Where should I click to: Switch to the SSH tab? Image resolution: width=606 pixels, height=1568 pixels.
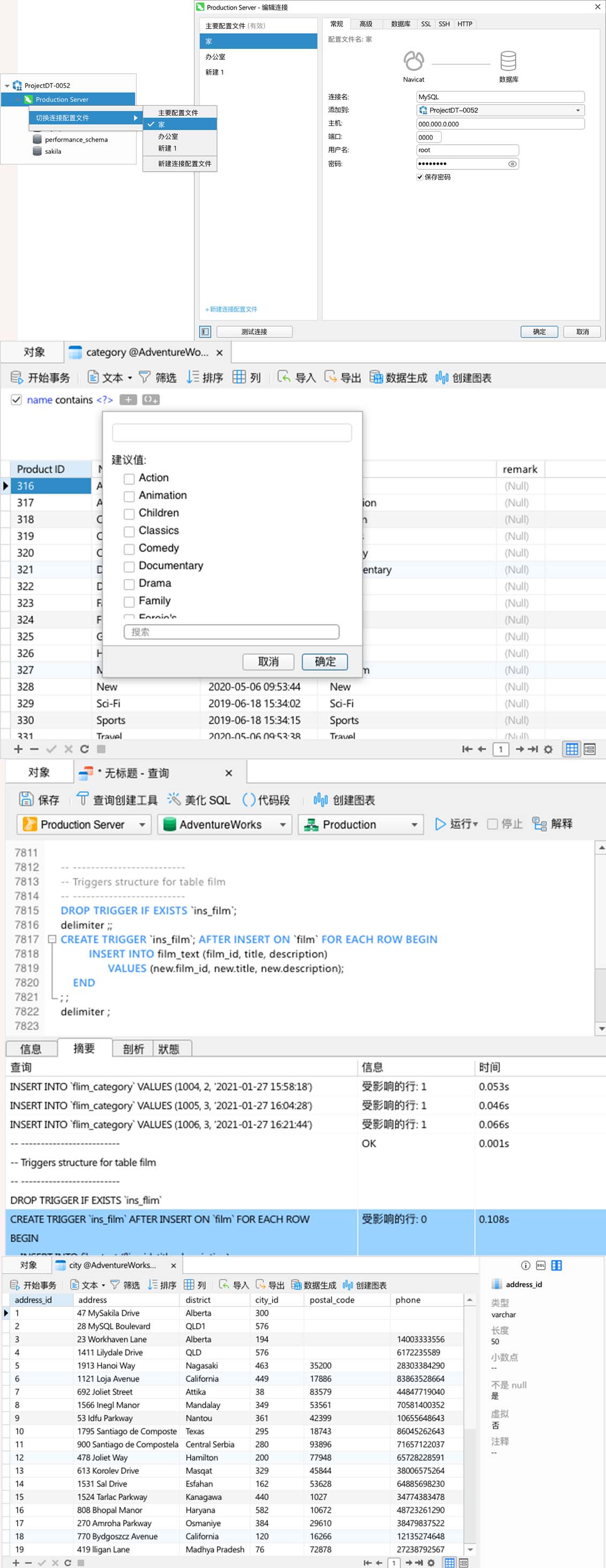(x=444, y=24)
